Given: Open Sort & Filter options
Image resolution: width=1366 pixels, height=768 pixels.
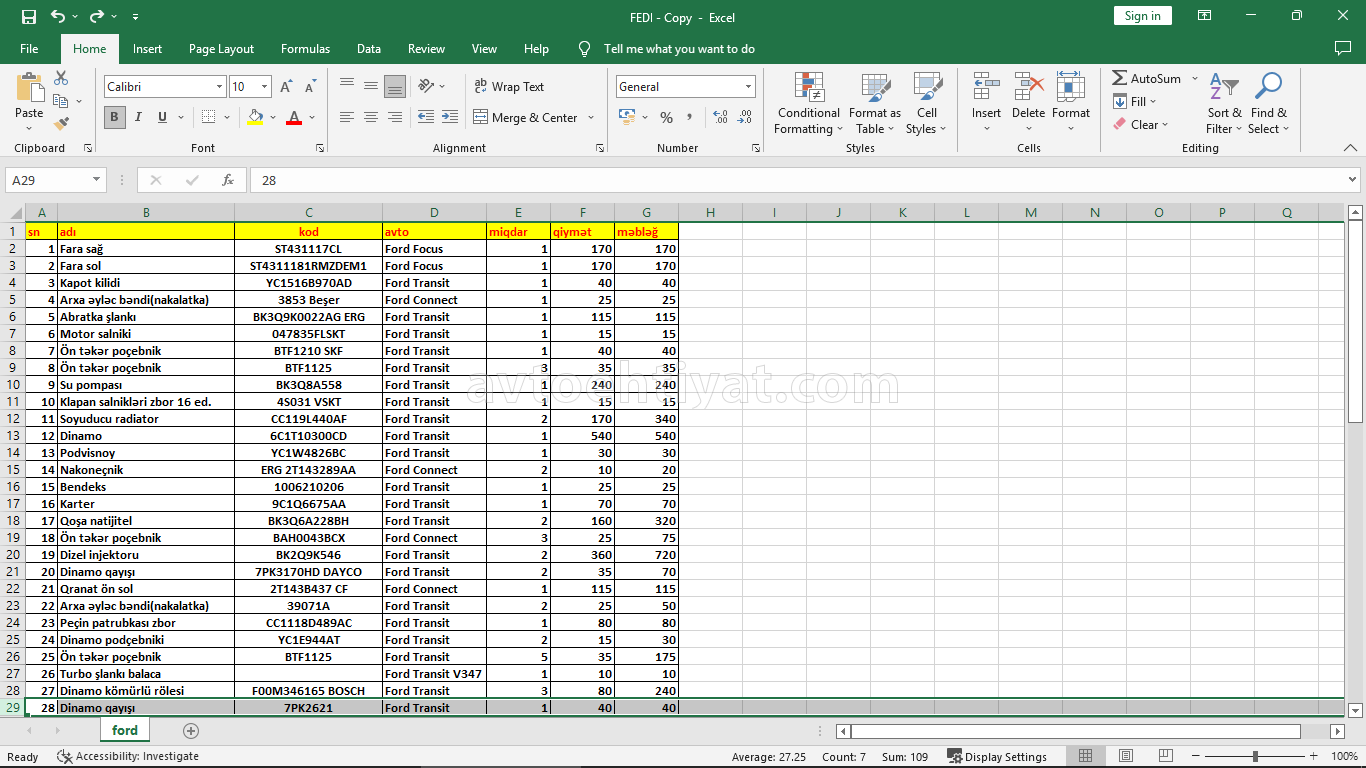Looking at the screenshot, I should 1224,103.
